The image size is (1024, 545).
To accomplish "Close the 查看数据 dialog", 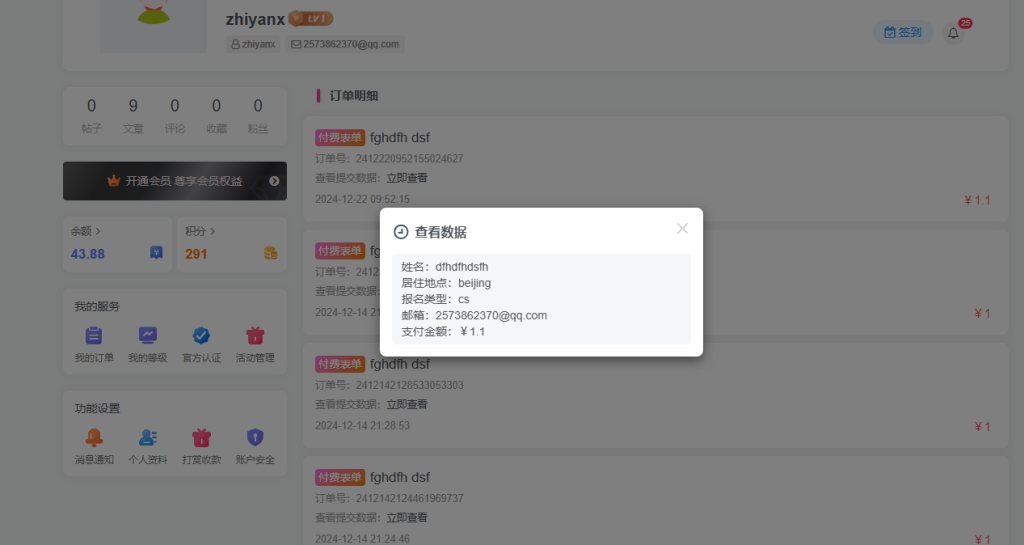I will click(x=682, y=229).
